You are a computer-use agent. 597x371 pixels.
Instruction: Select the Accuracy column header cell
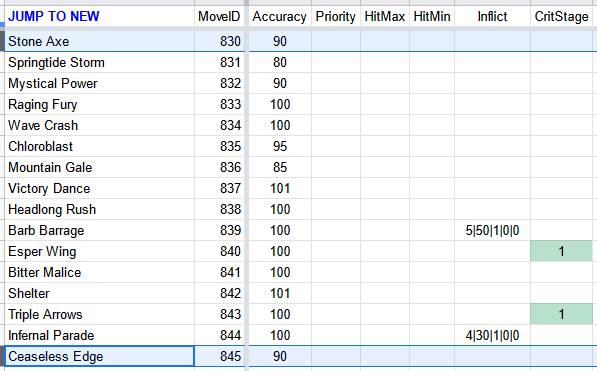(x=280, y=16)
